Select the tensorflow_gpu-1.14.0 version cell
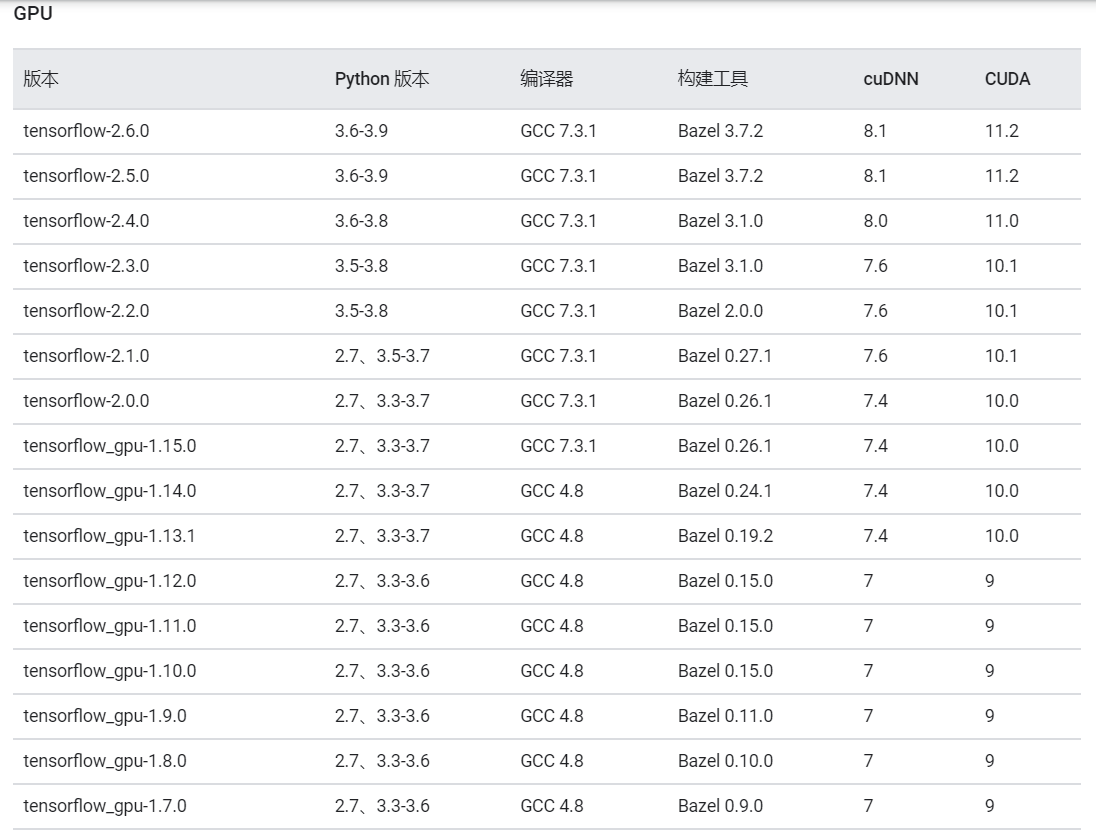Screen dimensions: 1096x830 pyautogui.click(x=110, y=491)
